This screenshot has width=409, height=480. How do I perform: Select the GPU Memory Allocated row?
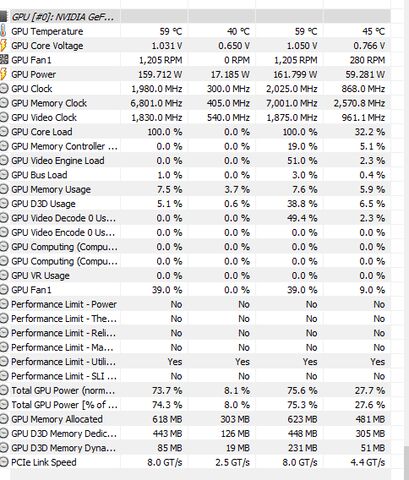pos(195,419)
